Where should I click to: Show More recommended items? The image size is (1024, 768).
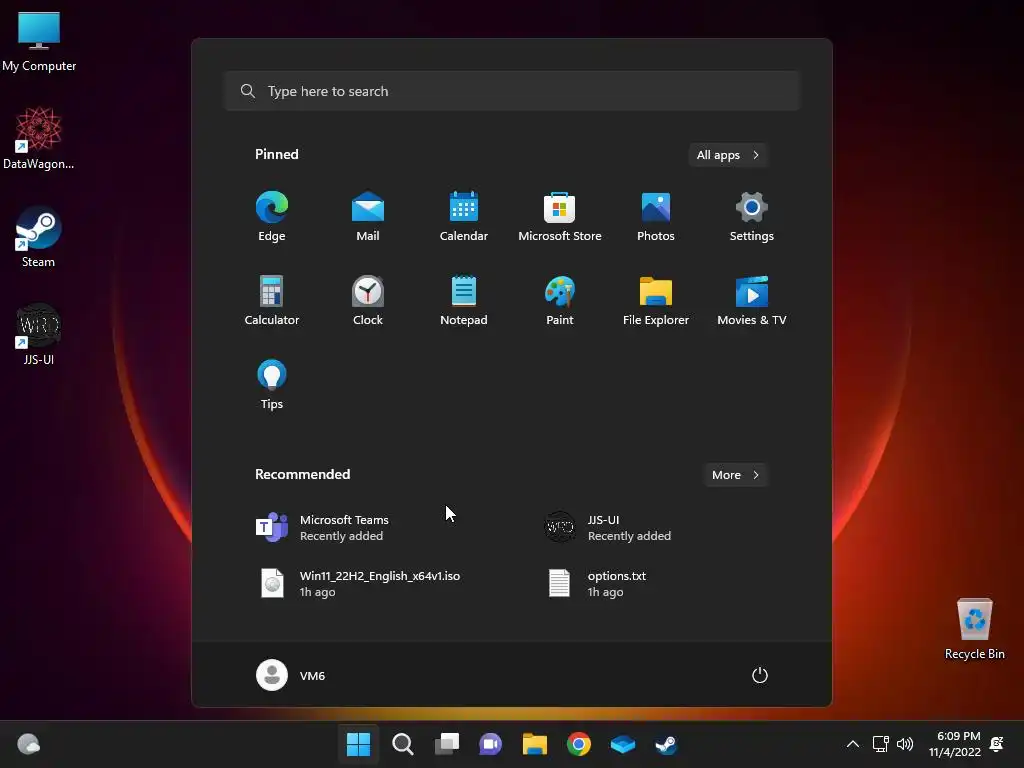[735, 475]
